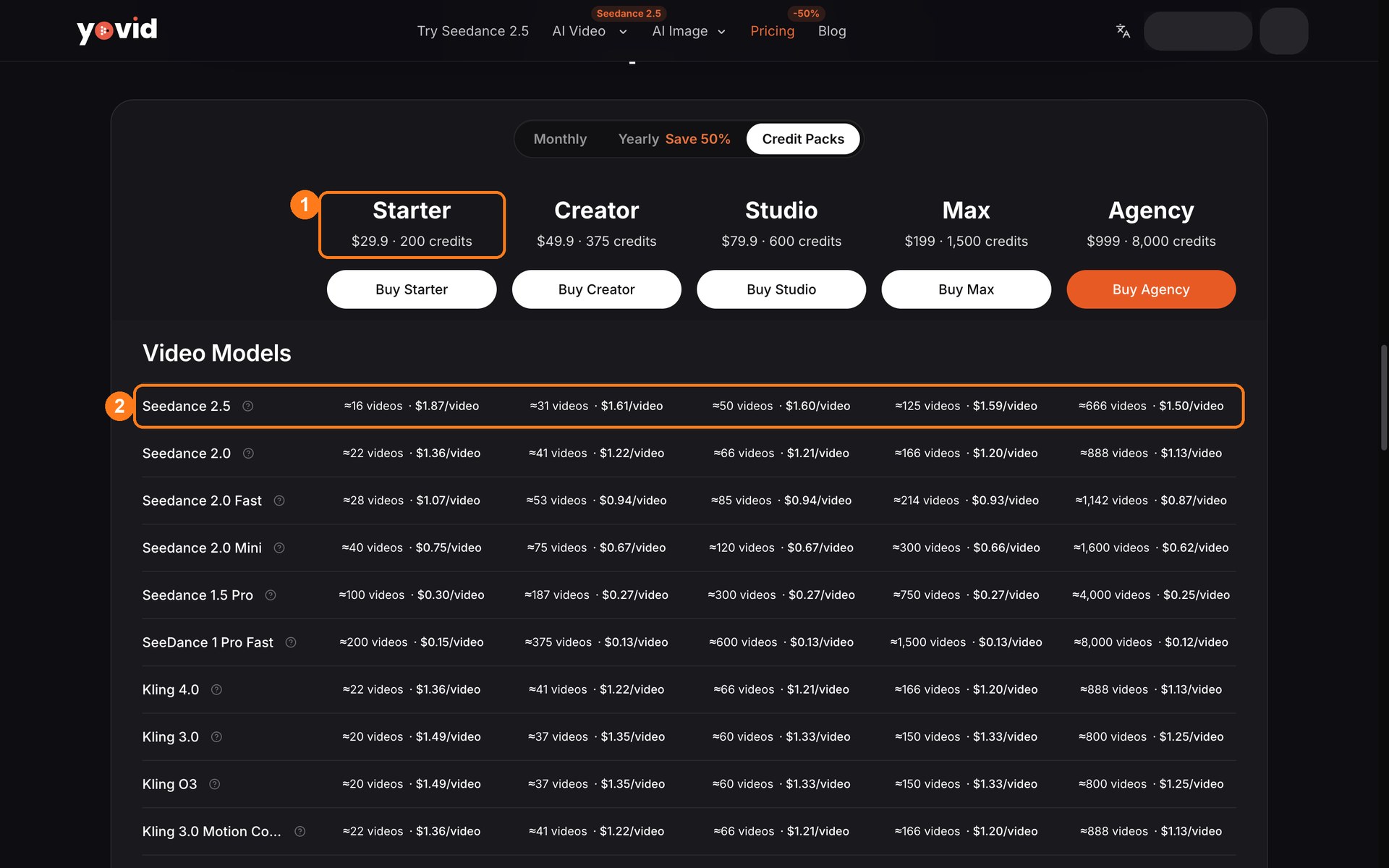1389x868 pixels.
Task: Open help icon beside Seedance 2.0 Fast
Action: pyautogui.click(x=279, y=501)
